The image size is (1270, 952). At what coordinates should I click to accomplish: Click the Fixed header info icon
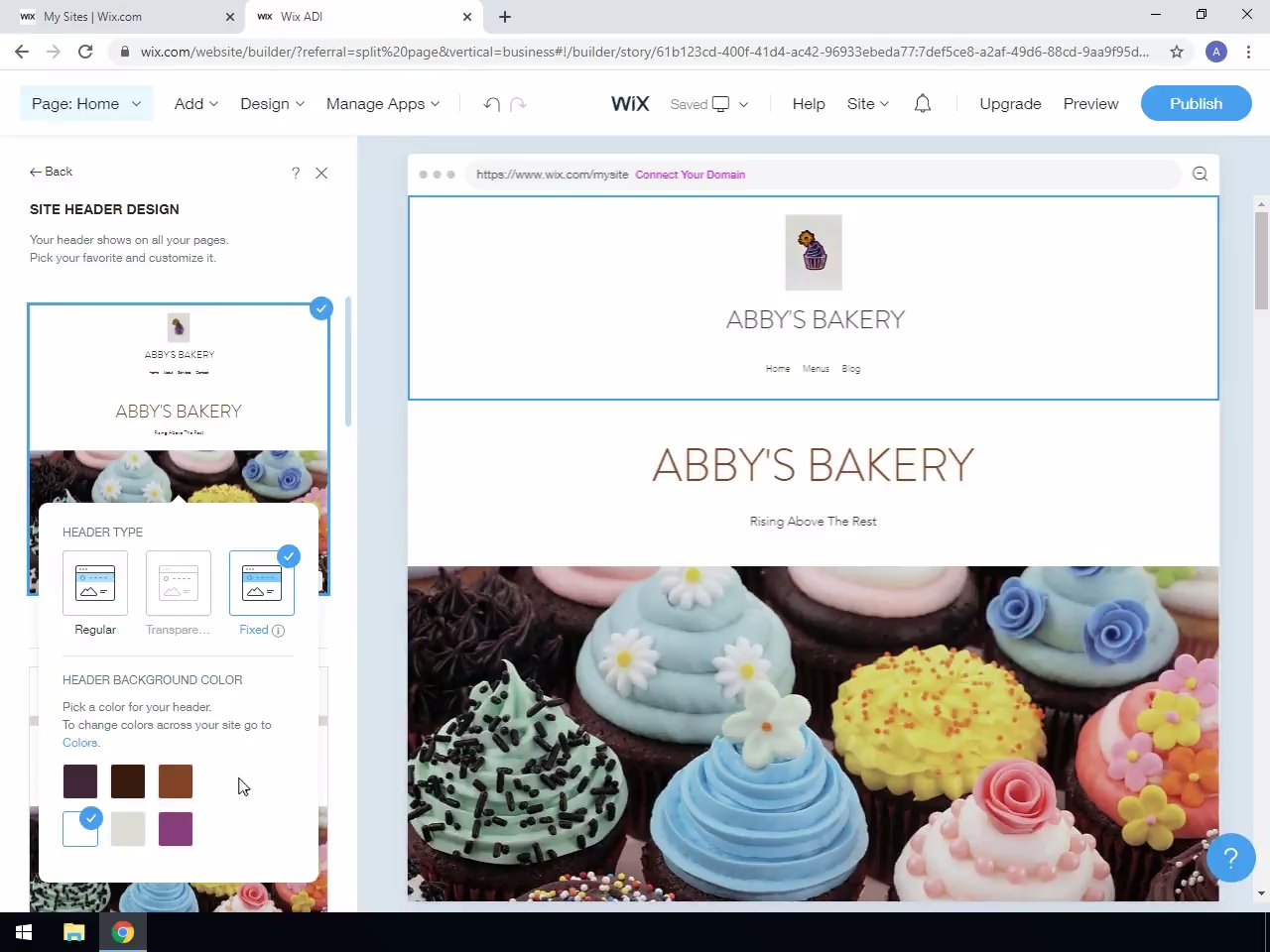(x=279, y=631)
